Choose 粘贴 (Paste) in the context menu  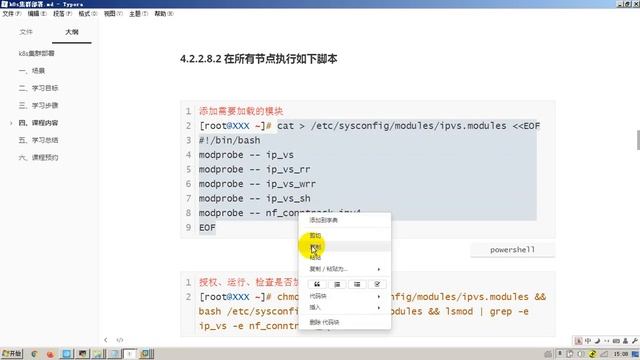coord(345,257)
